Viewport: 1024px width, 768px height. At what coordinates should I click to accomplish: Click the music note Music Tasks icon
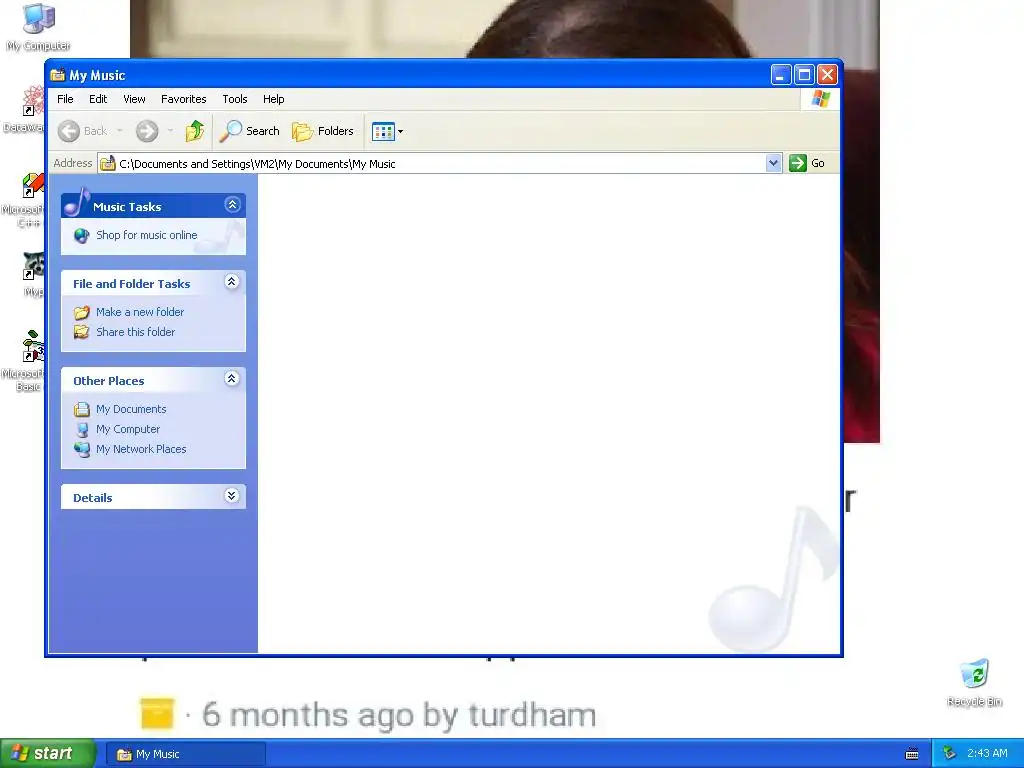[76, 202]
